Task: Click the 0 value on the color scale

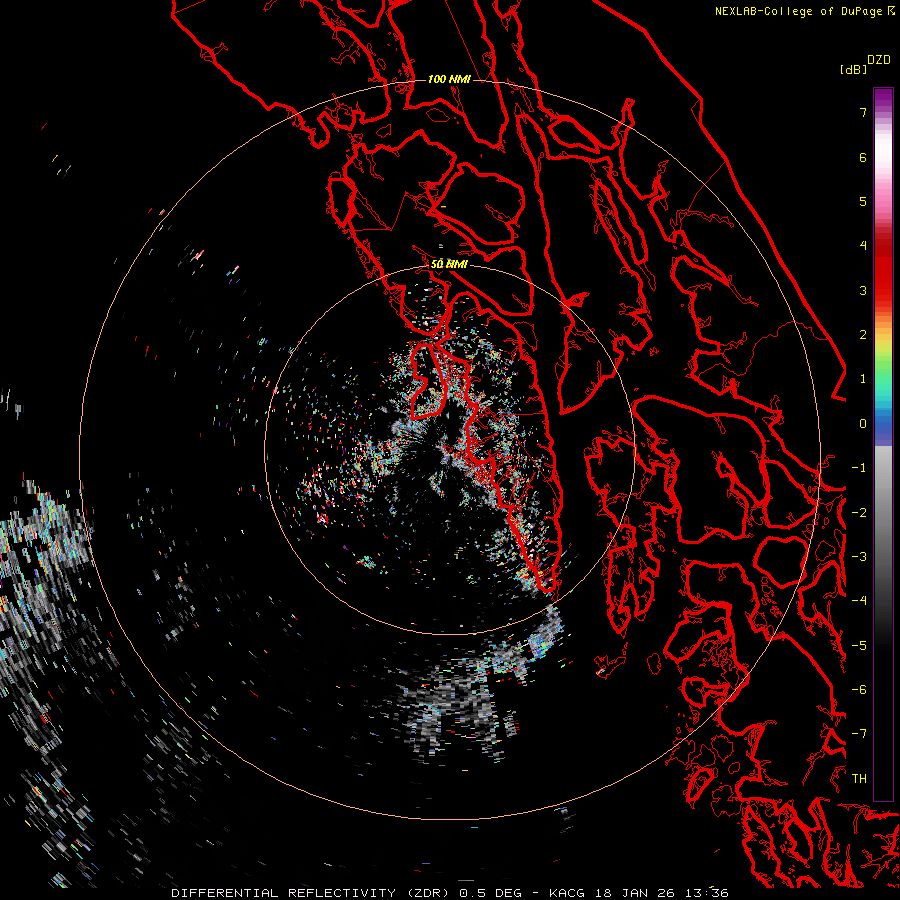Action: click(x=863, y=423)
